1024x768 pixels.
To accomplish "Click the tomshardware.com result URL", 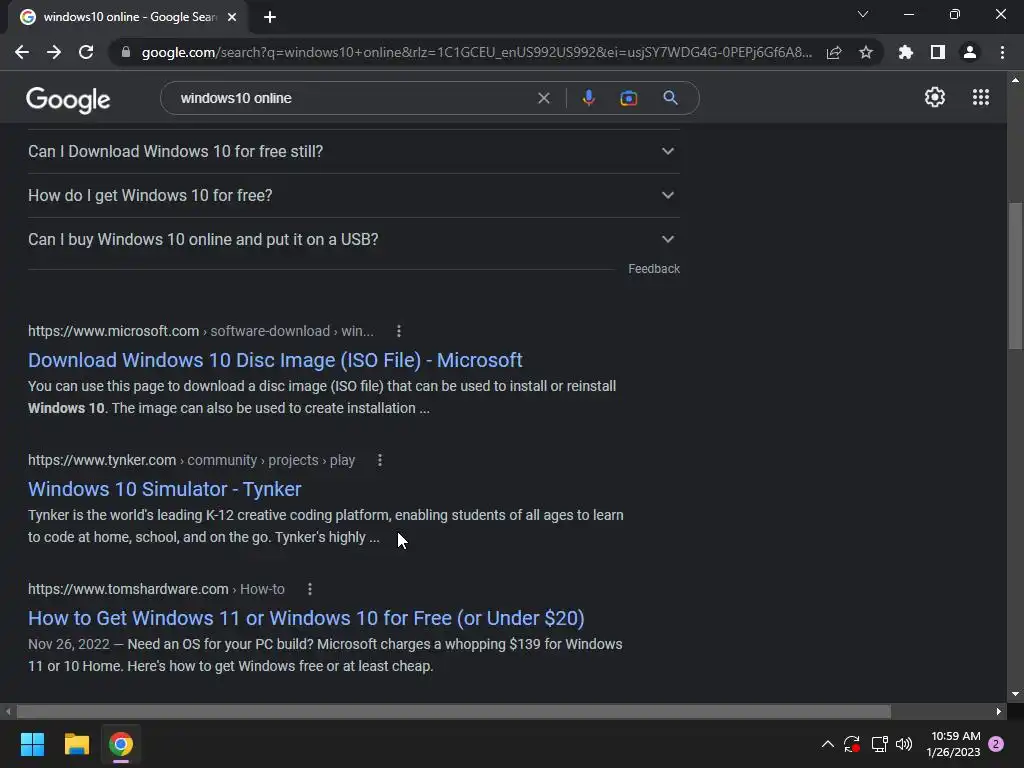I will [156, 589].
